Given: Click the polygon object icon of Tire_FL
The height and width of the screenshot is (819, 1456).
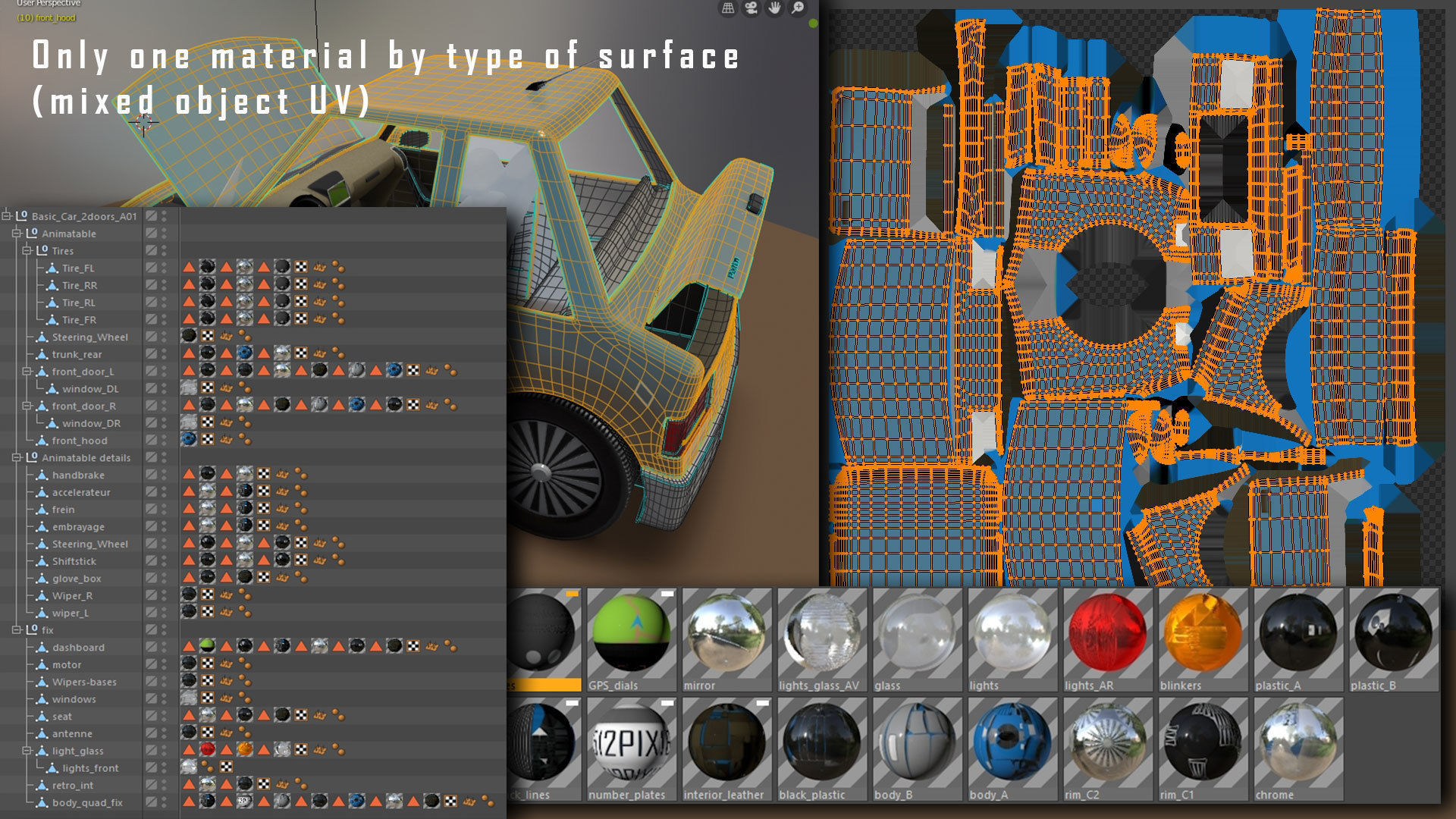Looking at the screenshot, I should (x=52, y=268).
